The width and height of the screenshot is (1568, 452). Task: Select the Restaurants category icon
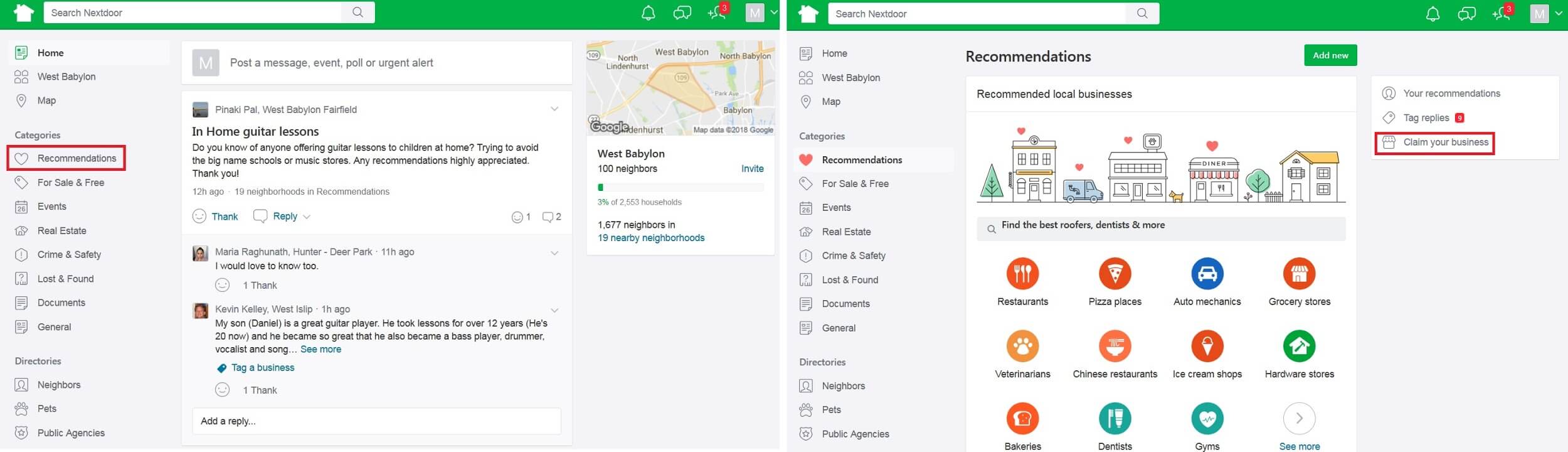coord(1022,274)
